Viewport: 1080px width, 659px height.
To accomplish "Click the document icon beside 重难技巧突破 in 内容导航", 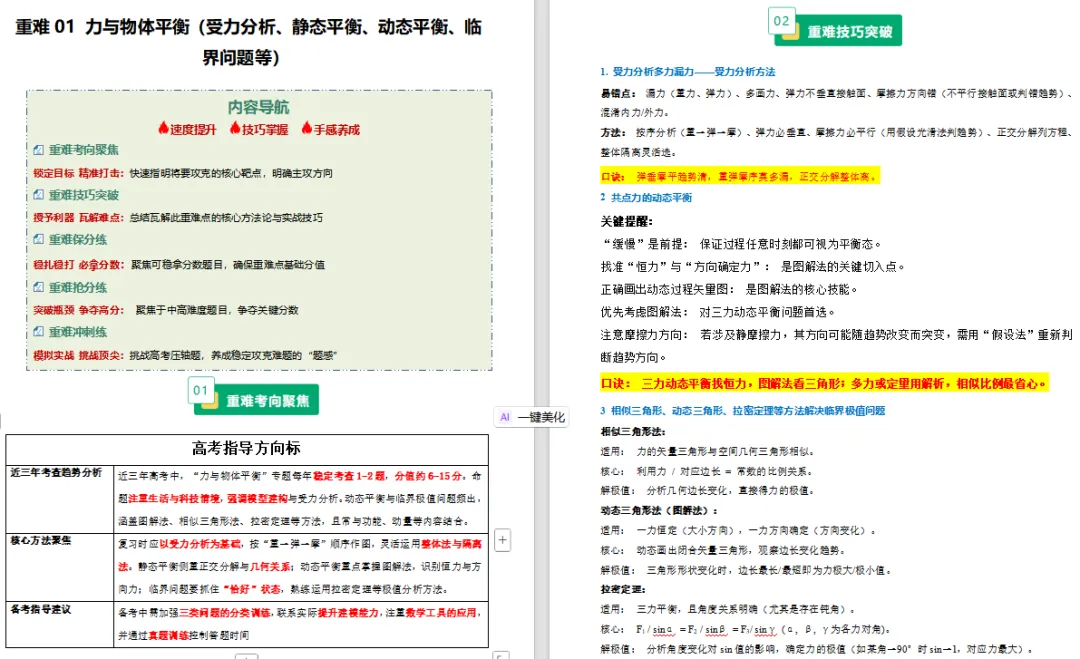I will point(39,195).
